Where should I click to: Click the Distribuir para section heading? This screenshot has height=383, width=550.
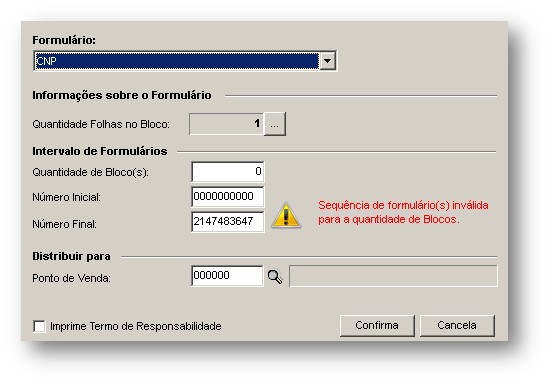(71, 256)
